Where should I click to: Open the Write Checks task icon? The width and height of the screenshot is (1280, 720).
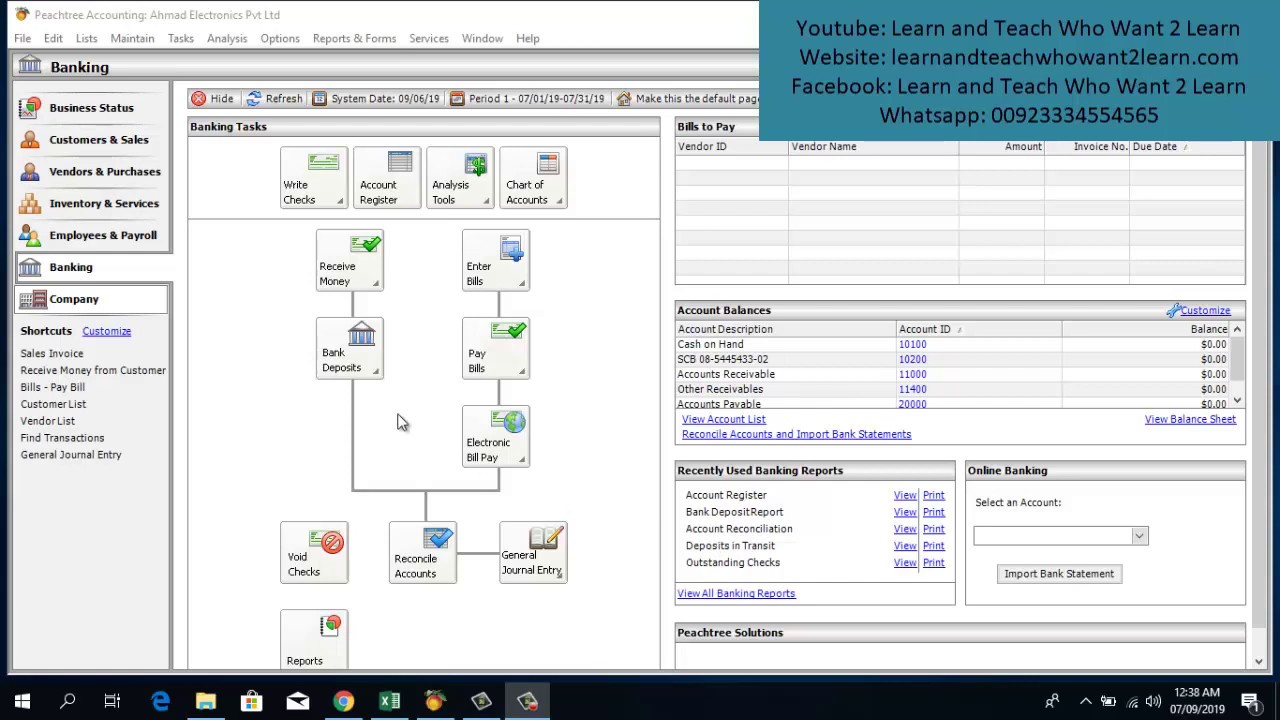pyautogui.click(x=314, y=178)
